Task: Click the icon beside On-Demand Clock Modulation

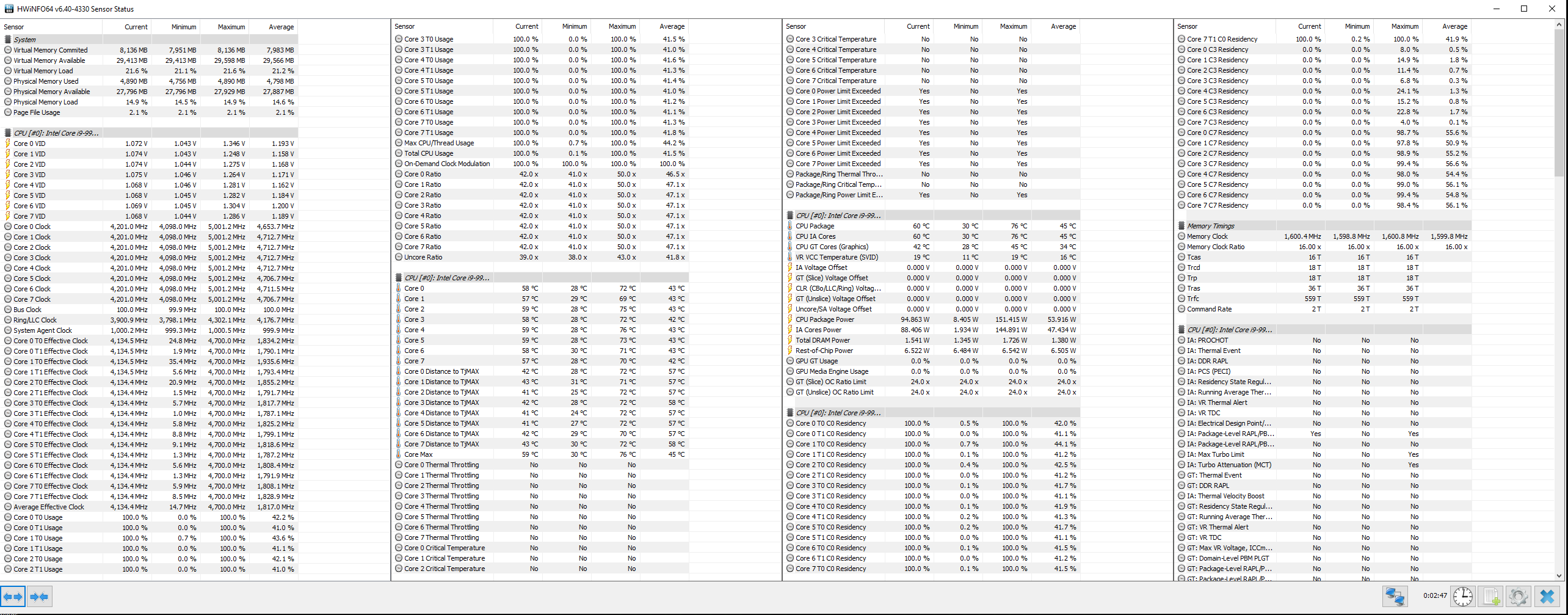Action: (399, 164)
